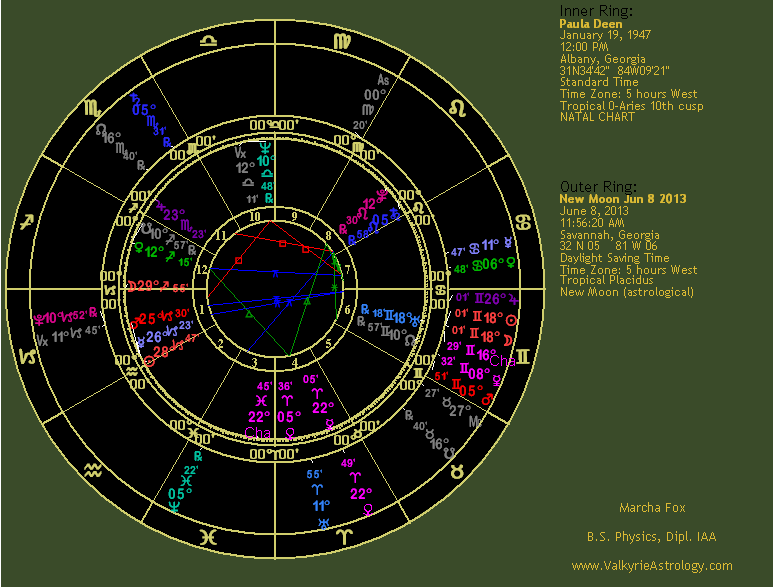Click the Paula Deen chart name
Image resolution: width=773 pixels, height=587 pixels.
pos(590,24)
